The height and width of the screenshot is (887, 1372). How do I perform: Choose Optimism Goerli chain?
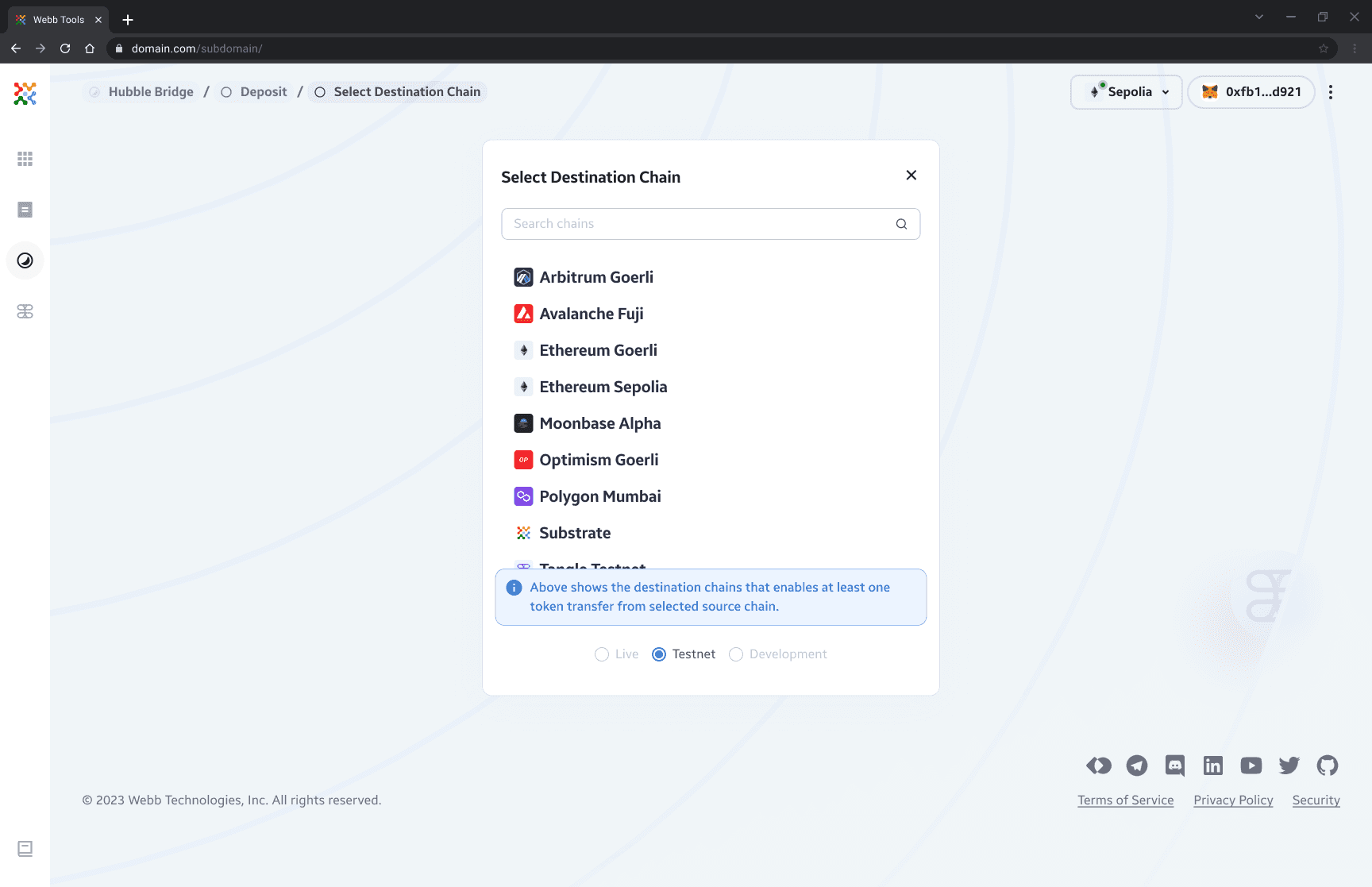pyautogui.click(x=711, y=460)
